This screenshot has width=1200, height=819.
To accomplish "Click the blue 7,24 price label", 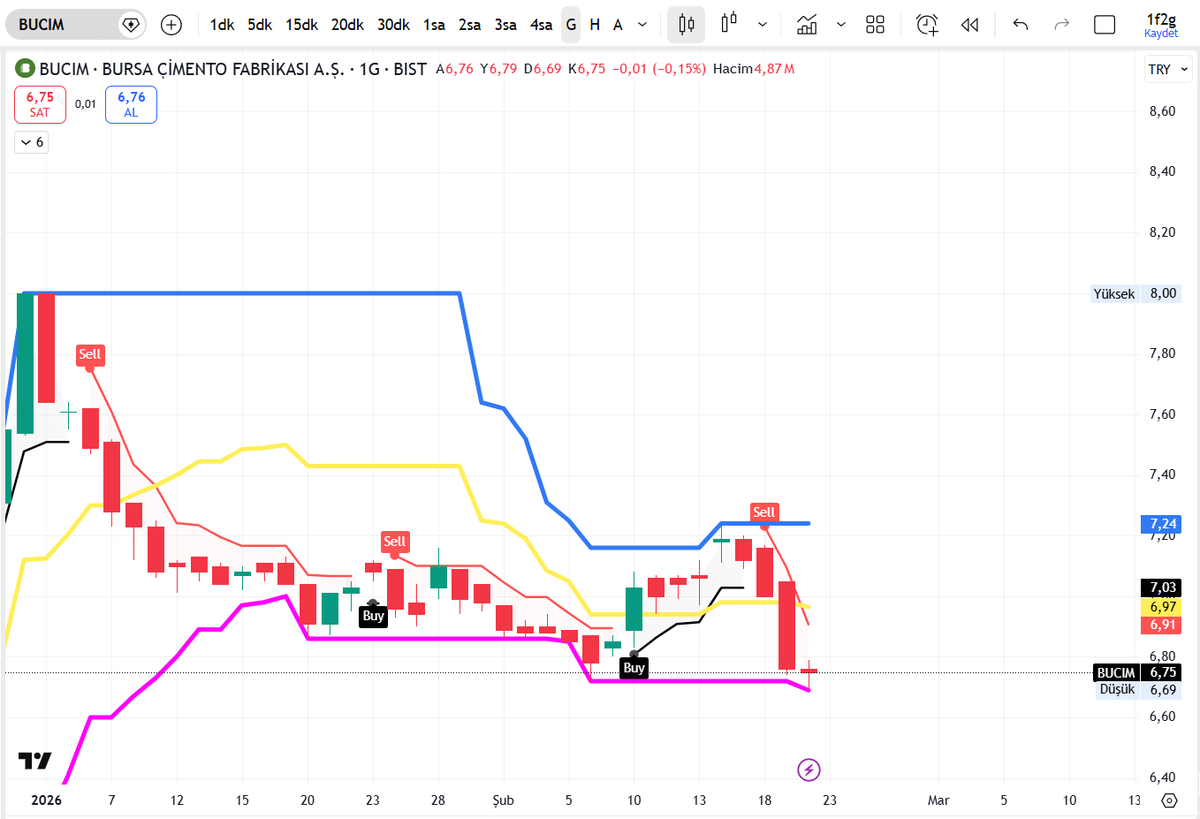I will coord(1160,523).
